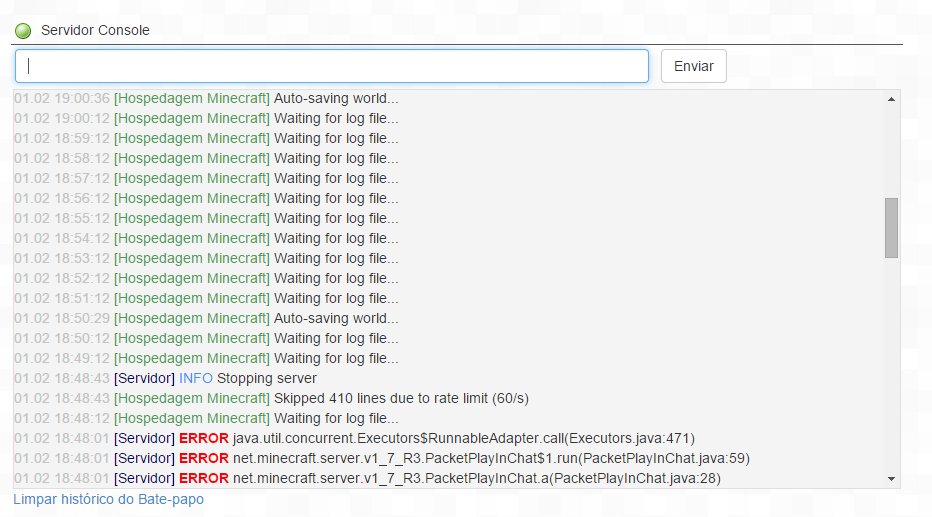
Task: Click the 18:49:12 Waiting for log file line
Action: pyautogui.click(x=206, y=359)
